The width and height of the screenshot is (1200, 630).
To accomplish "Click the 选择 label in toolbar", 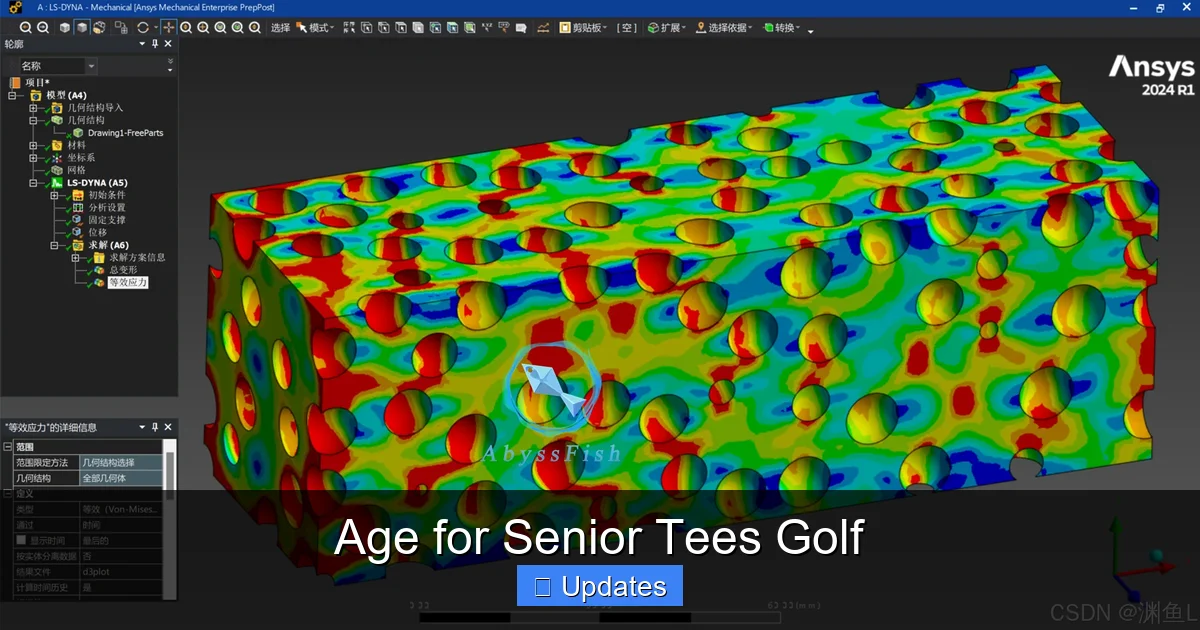I will coord(280,28).
